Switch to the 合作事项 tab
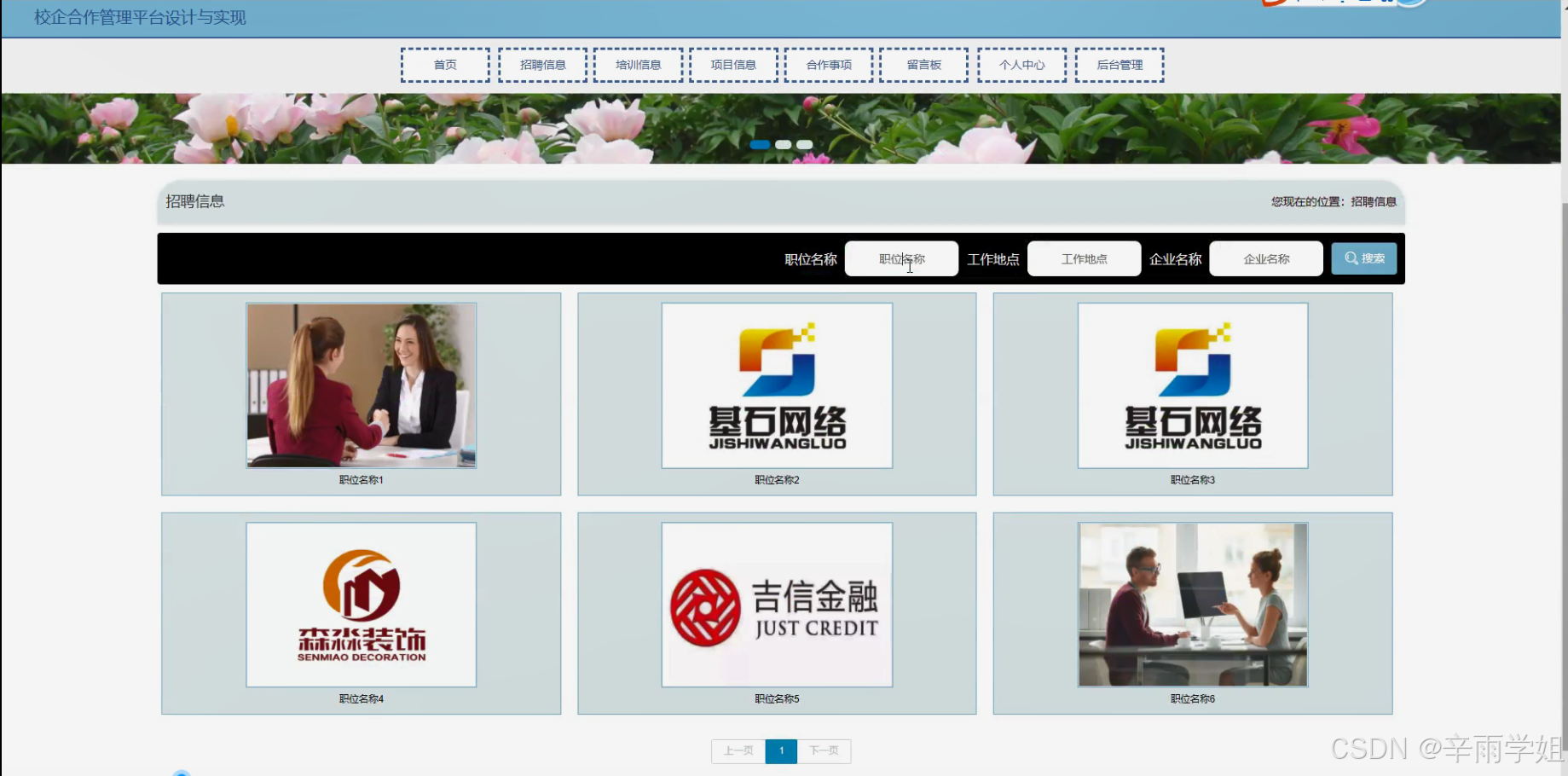Image resolution: width=1568 pixels, height=776 pixels. 828,64
